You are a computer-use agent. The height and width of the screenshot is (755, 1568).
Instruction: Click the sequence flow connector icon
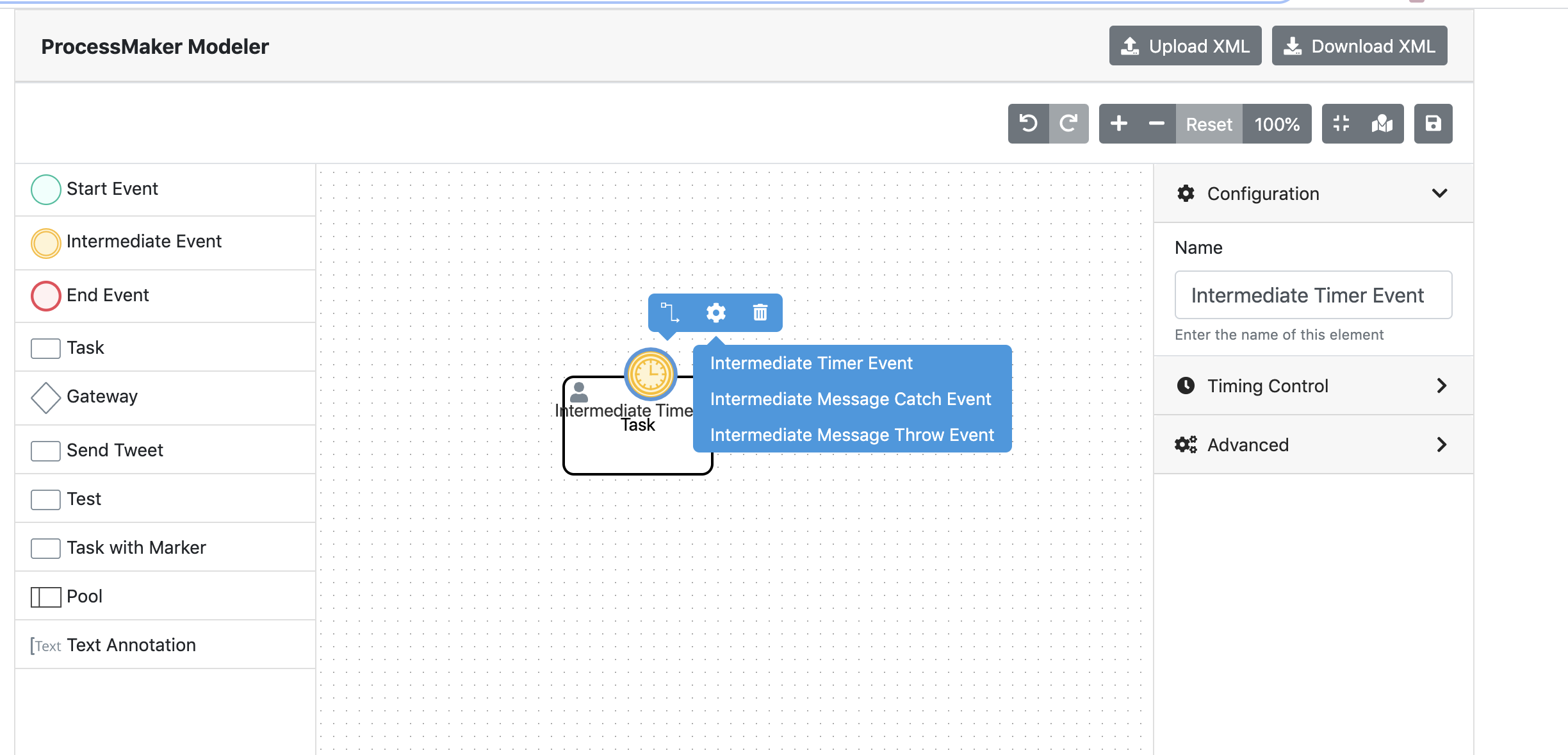pyautogui.click(x=671, y=313)
